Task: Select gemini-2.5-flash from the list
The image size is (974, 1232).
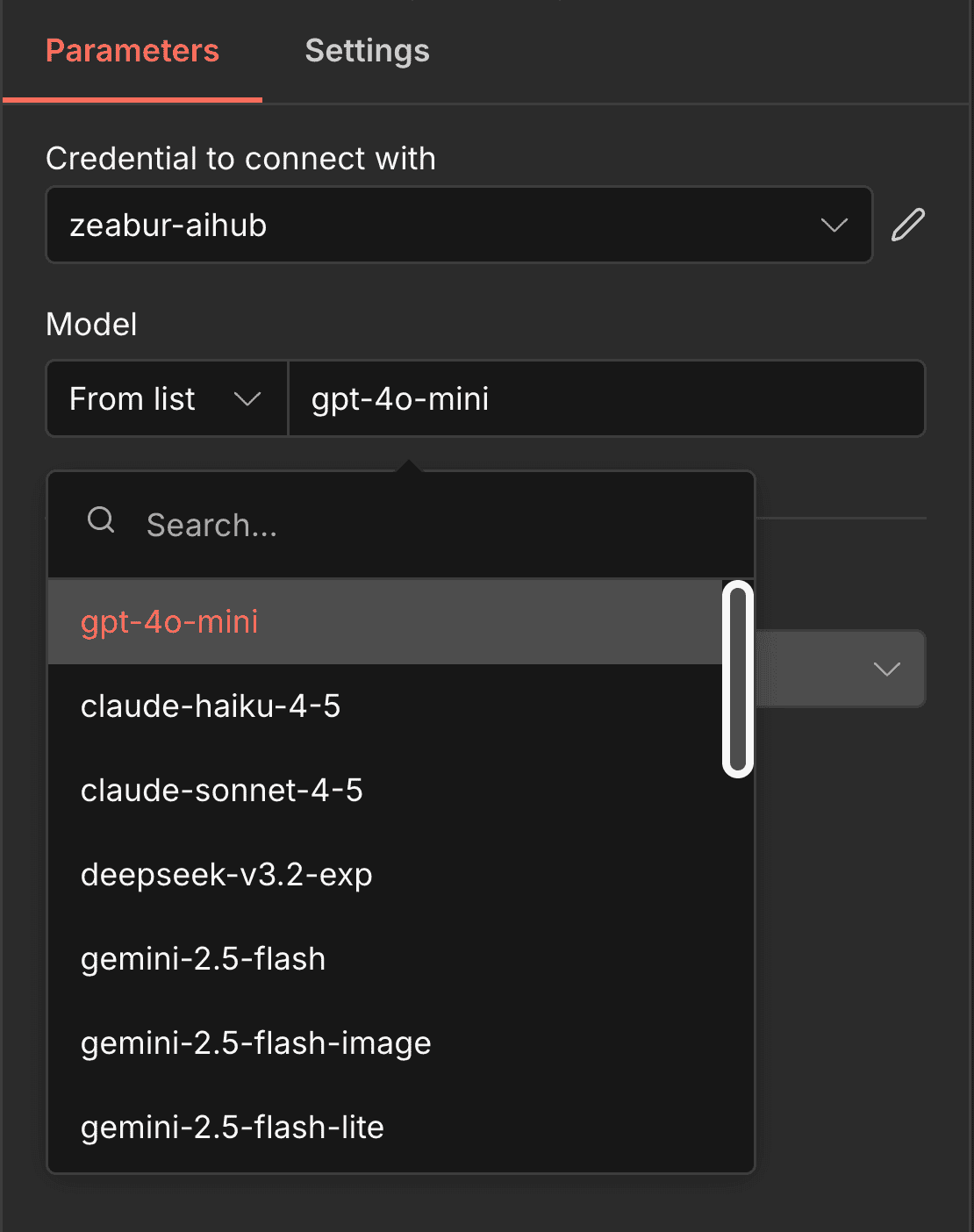Action: [203, 958]
